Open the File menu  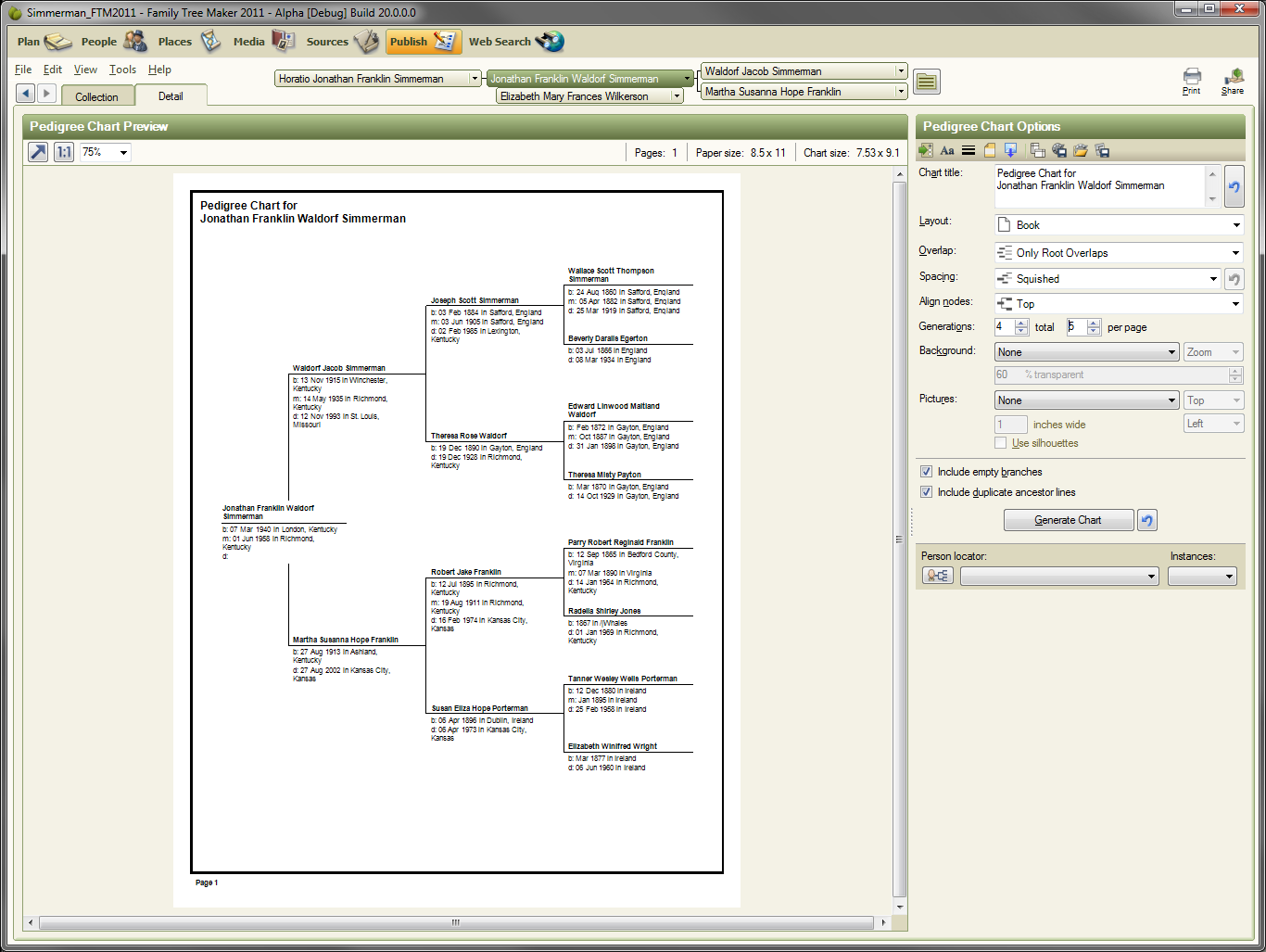(23, 70)
